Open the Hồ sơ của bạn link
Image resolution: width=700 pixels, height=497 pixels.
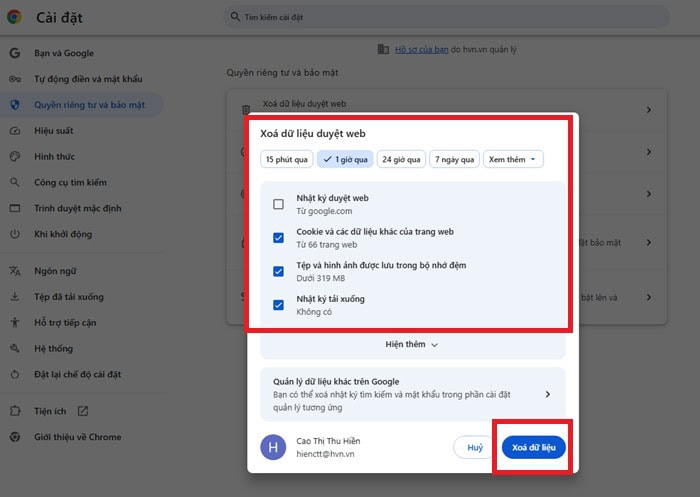(x=421, y=50)
